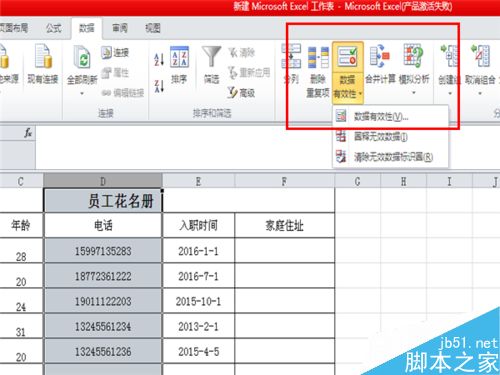This screenshot has height=375, width=500.
Task: Expand the 取消组合 dropdown arrow
Action: [x=480, y=93]
